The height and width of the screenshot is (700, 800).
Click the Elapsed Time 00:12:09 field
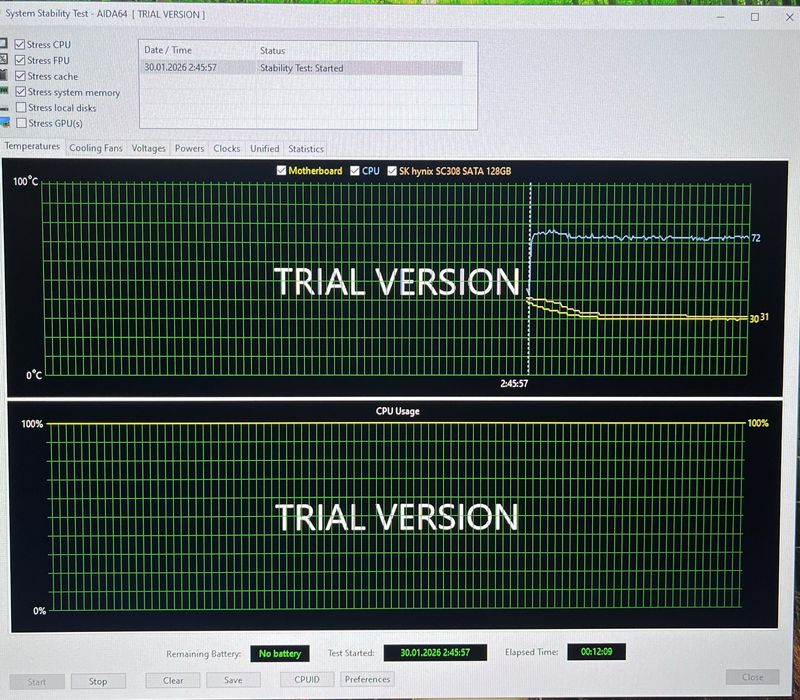[596, 652]
